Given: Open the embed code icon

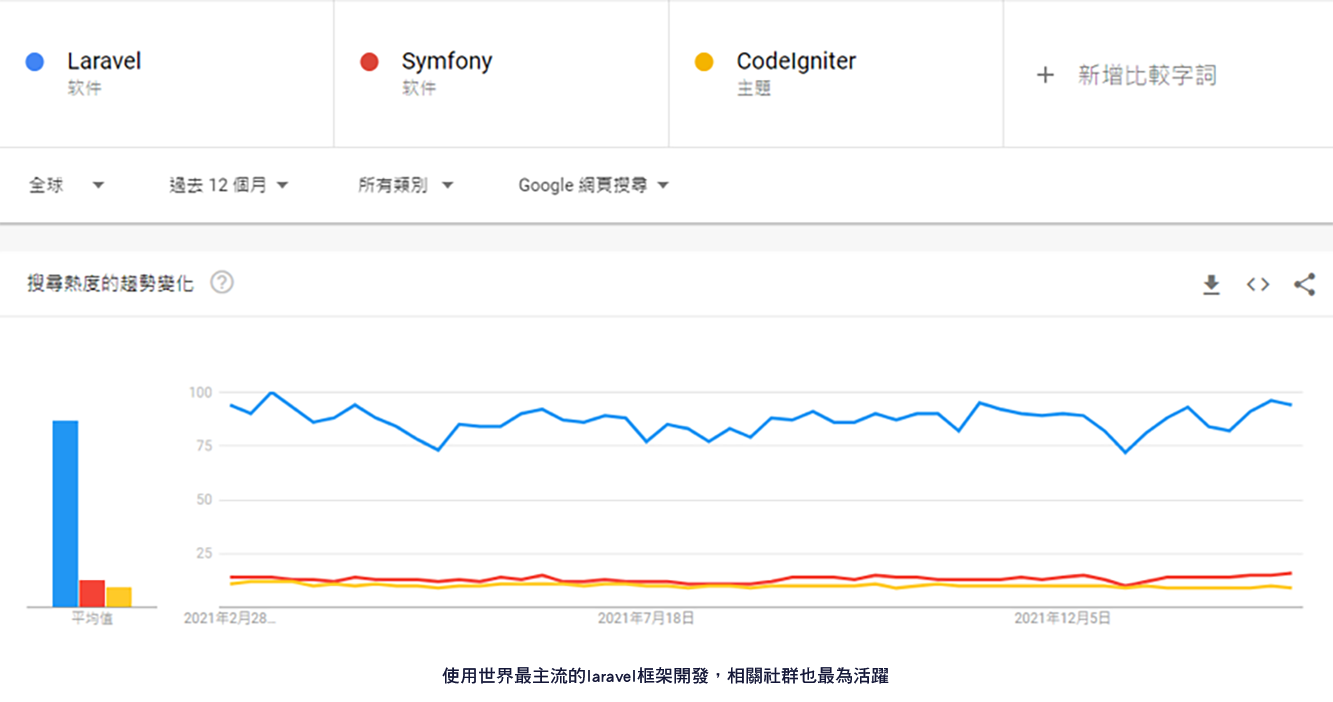Looking at the screenshot, I should pos(1258,285).
